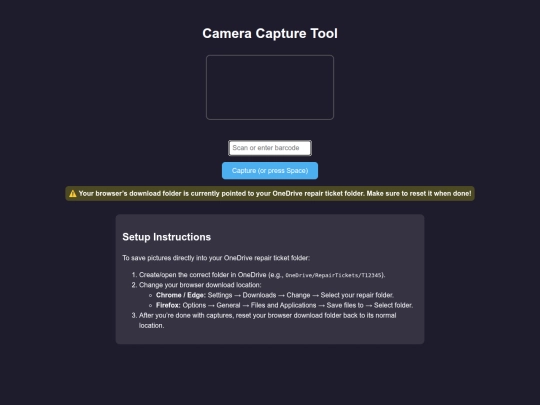Click the barcode input field
540x405 pixels.
coord(270,148)
